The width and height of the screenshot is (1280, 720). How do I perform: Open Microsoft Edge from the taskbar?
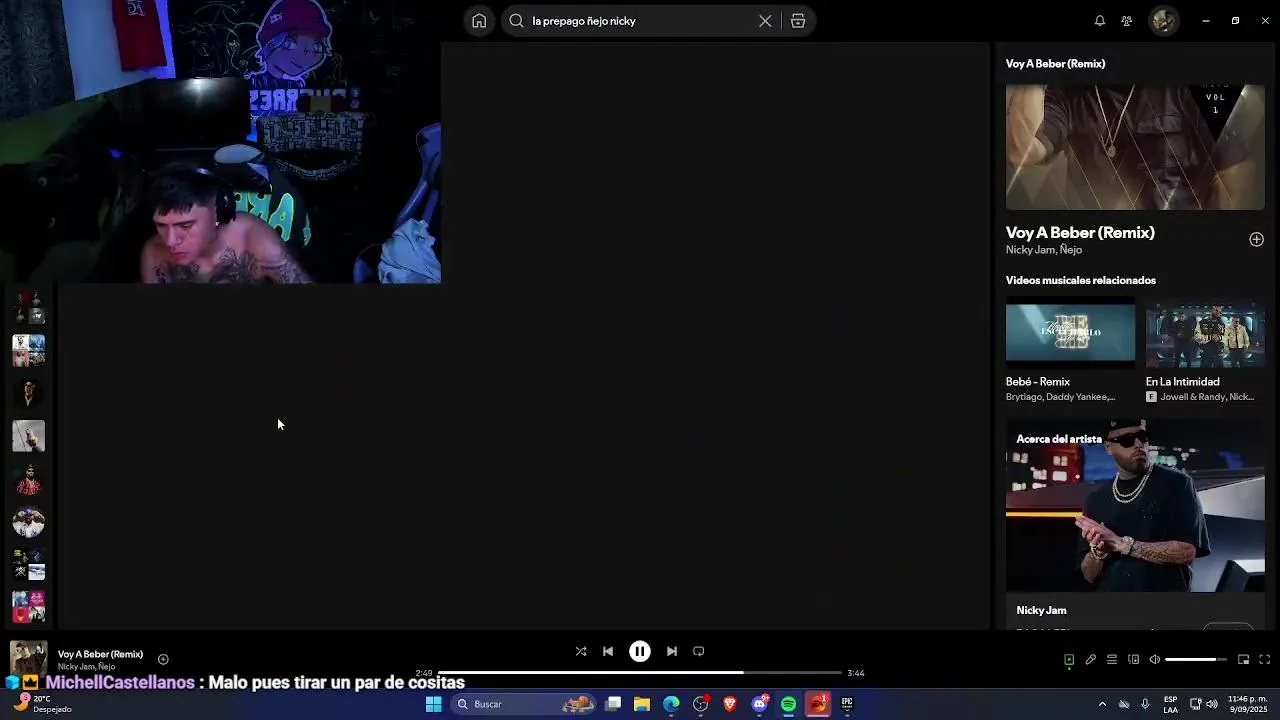671,704
